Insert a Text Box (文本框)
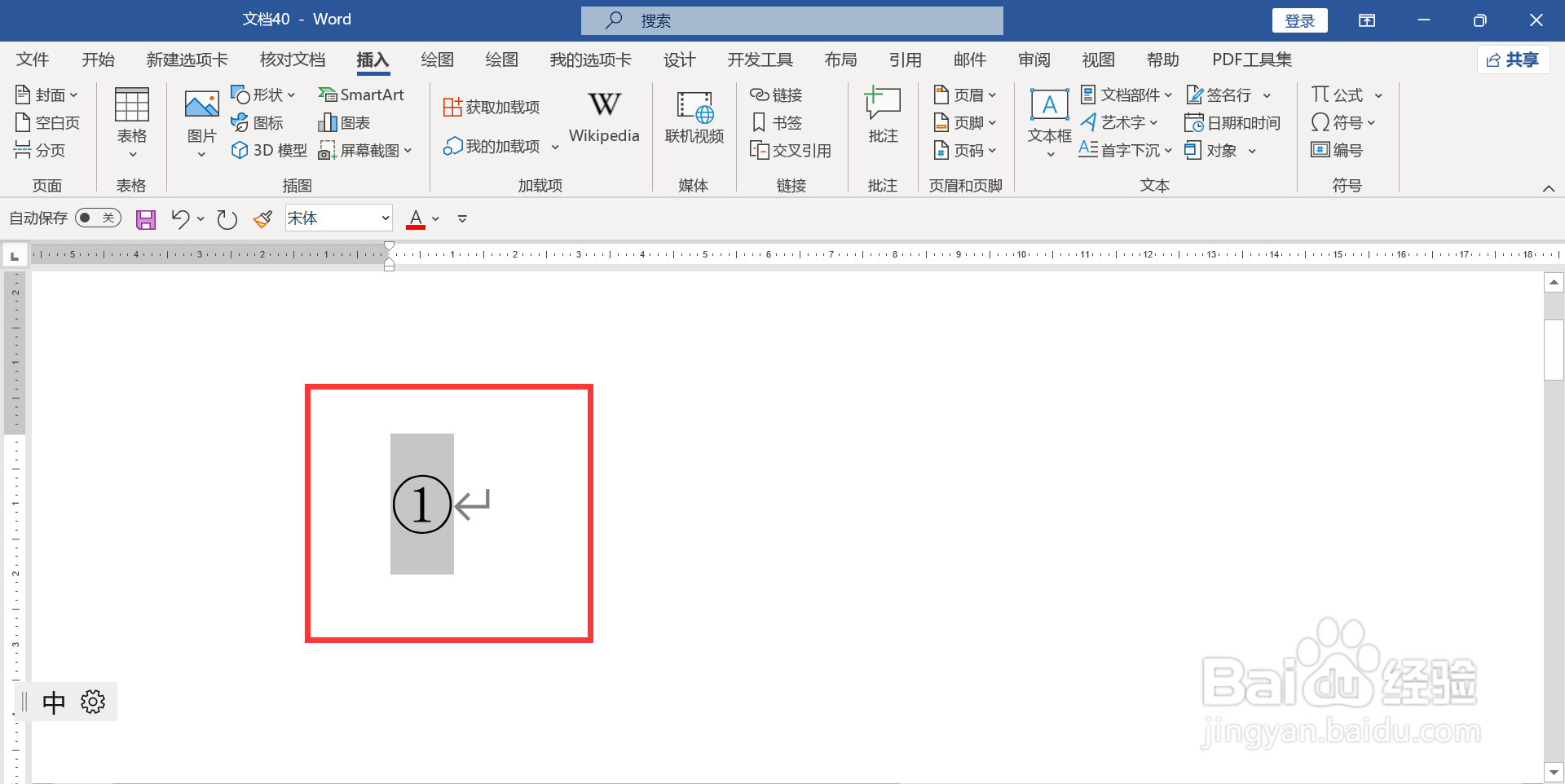1565x784 pixels. pos(1049,122)
